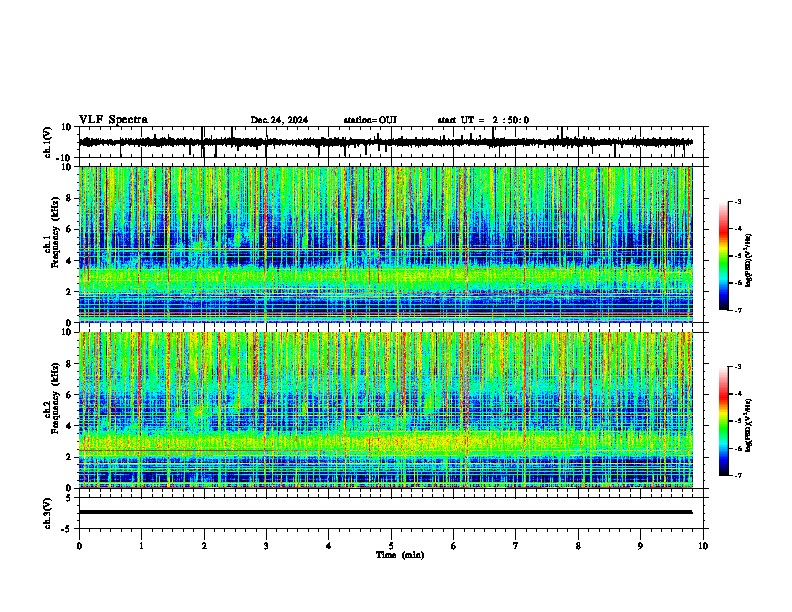Click the 'ch.1(V)' axis label of the waveform panel
Image resolution: width=792 pixels, height=612 pixels.
(x=48, y=142)
